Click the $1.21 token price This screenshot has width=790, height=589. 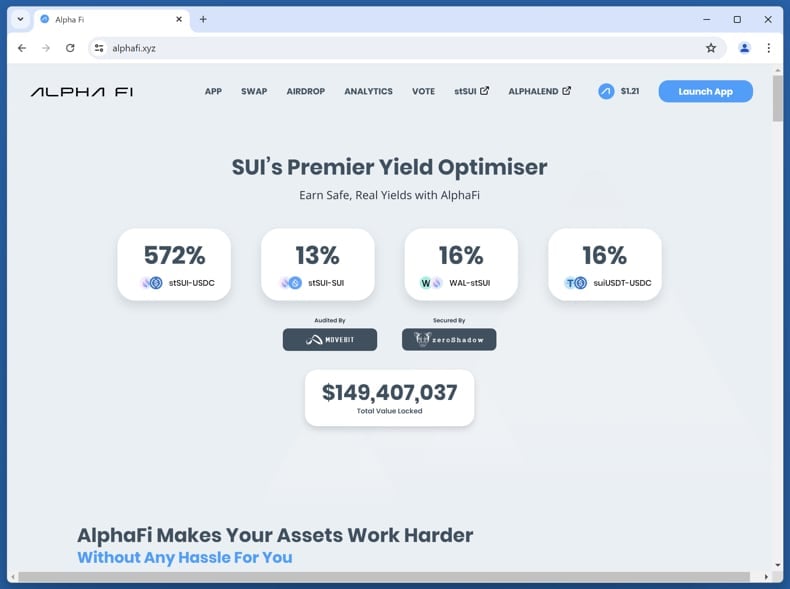click(x=630, y=91)
